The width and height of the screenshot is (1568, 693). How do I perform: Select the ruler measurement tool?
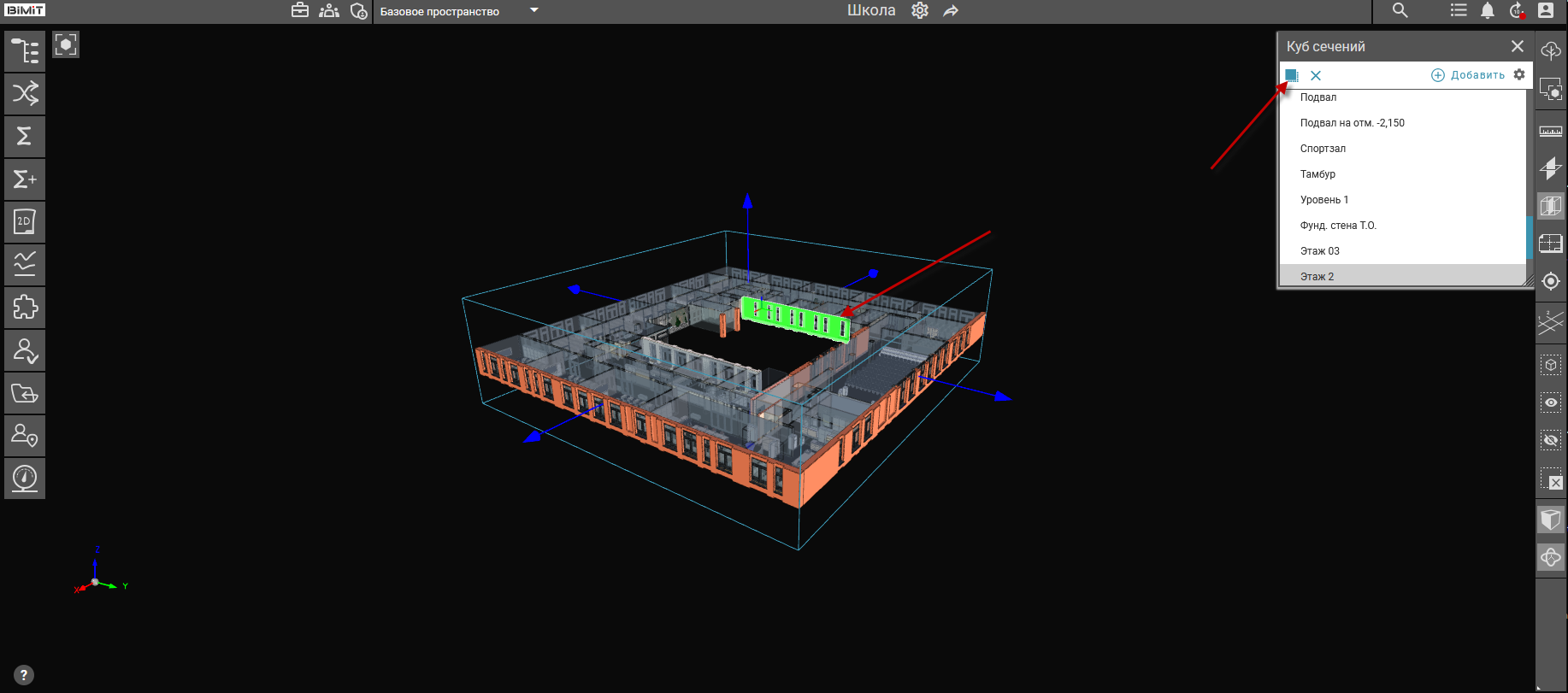point(1551,131)
